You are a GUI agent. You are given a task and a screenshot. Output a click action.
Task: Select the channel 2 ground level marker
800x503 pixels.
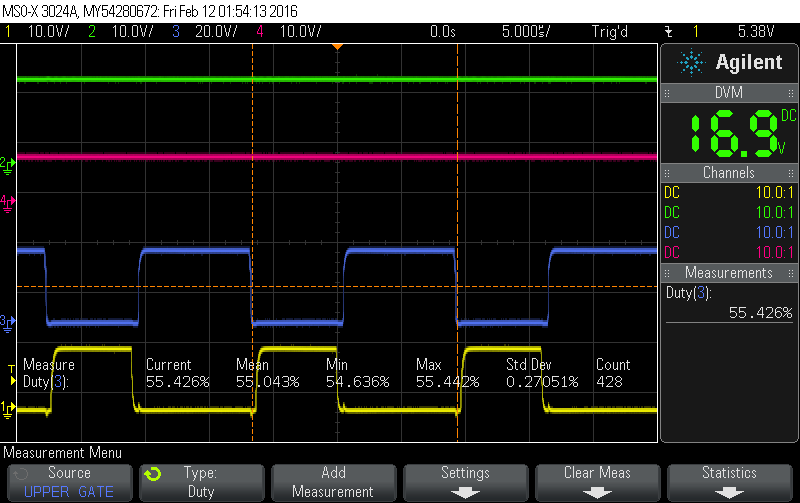(7, 162)
